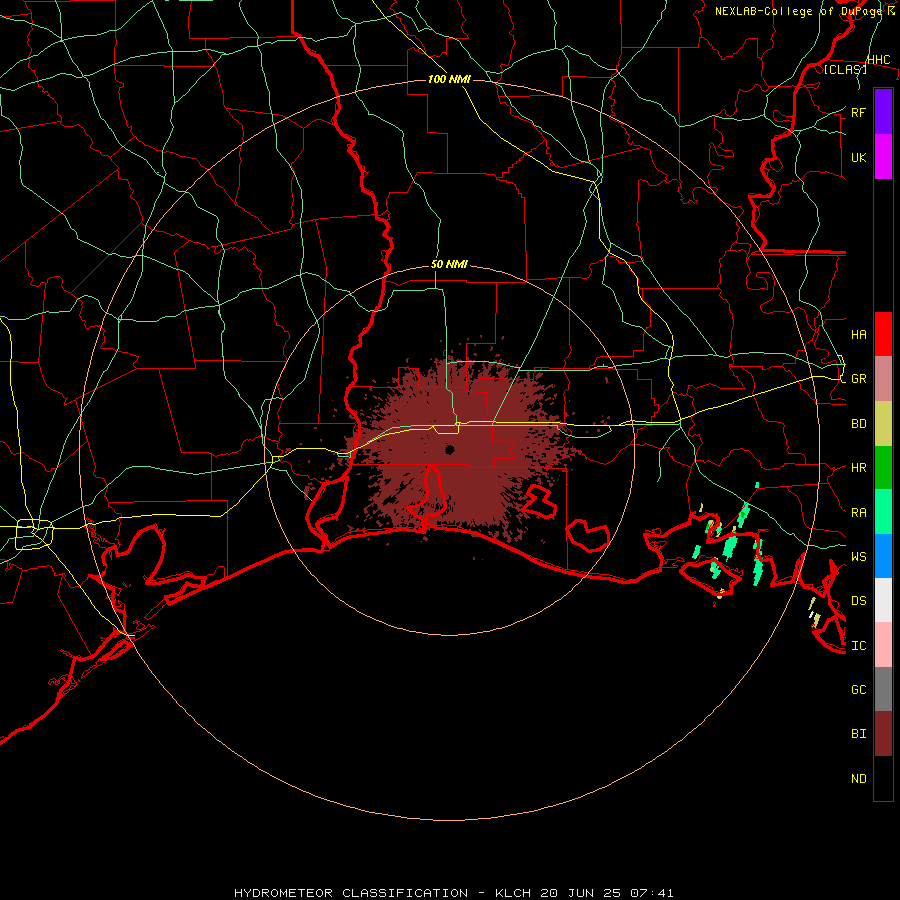Click the HA red legend swatch

[883, 334]
